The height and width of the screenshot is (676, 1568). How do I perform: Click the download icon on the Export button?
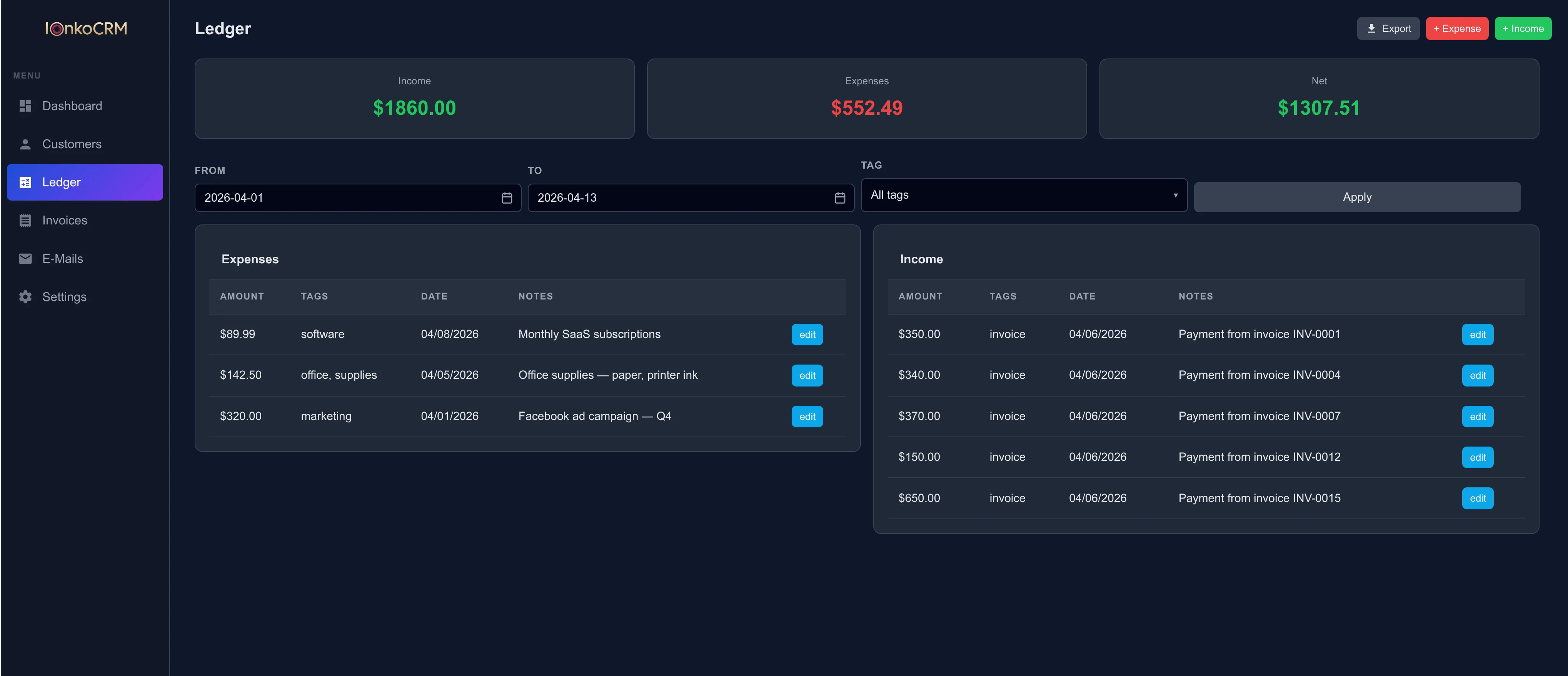1371,28
